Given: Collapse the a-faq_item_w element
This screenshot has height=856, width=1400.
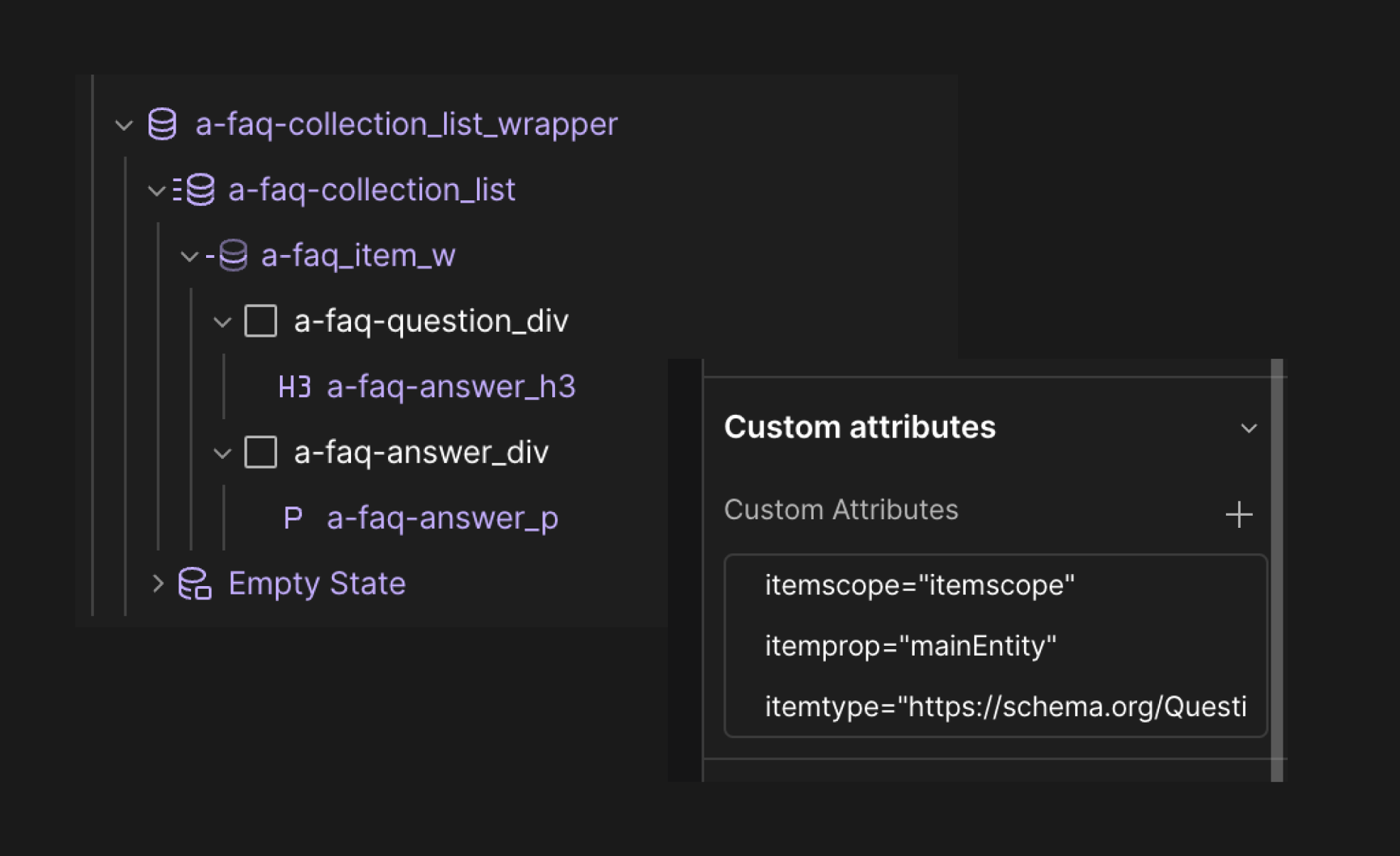Looking at the screenshot, I should pyautogui.click(x=189, y=256).
